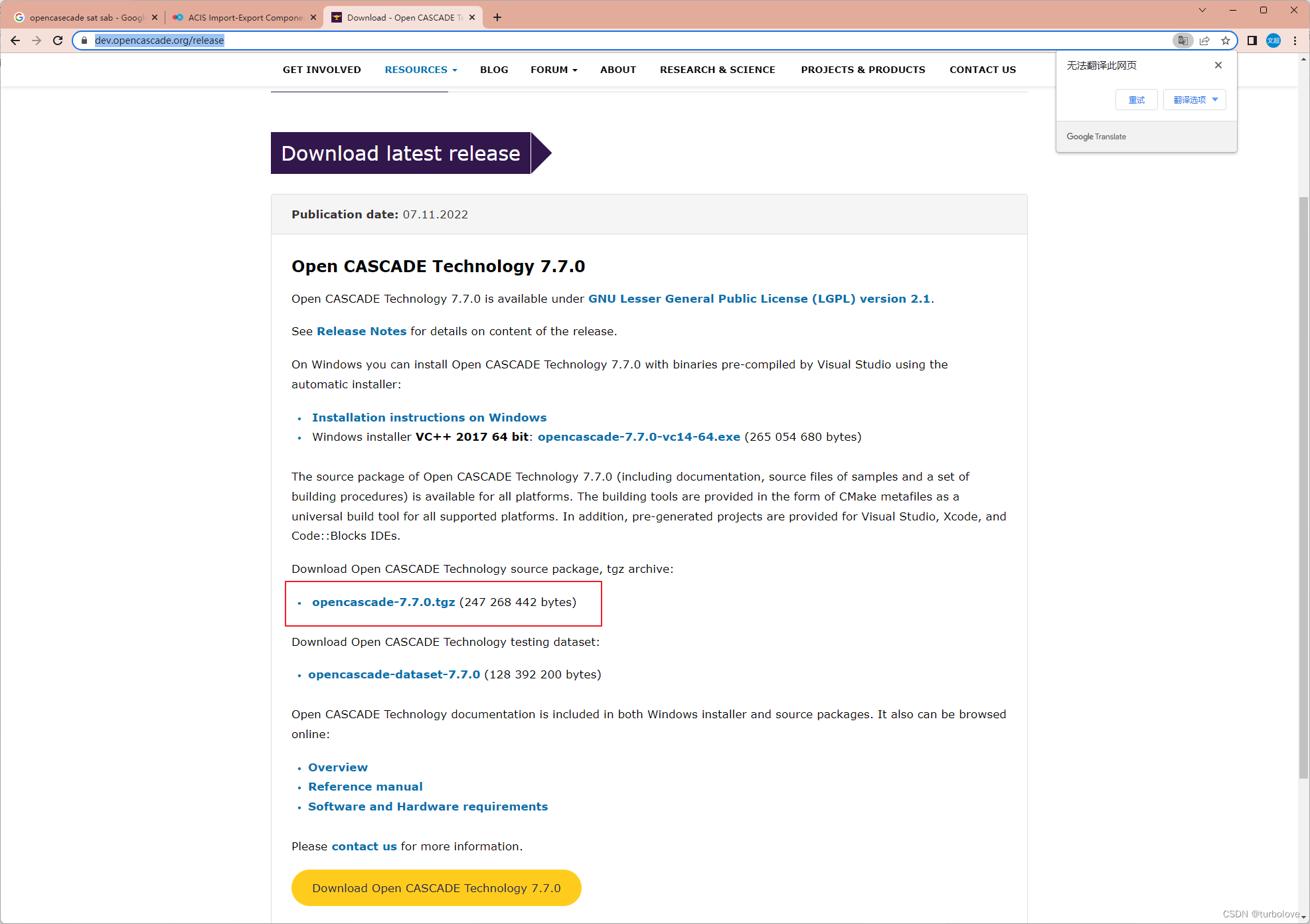
Task: Open Chrome three-dot menu
Action: [x=1295, y=40]
